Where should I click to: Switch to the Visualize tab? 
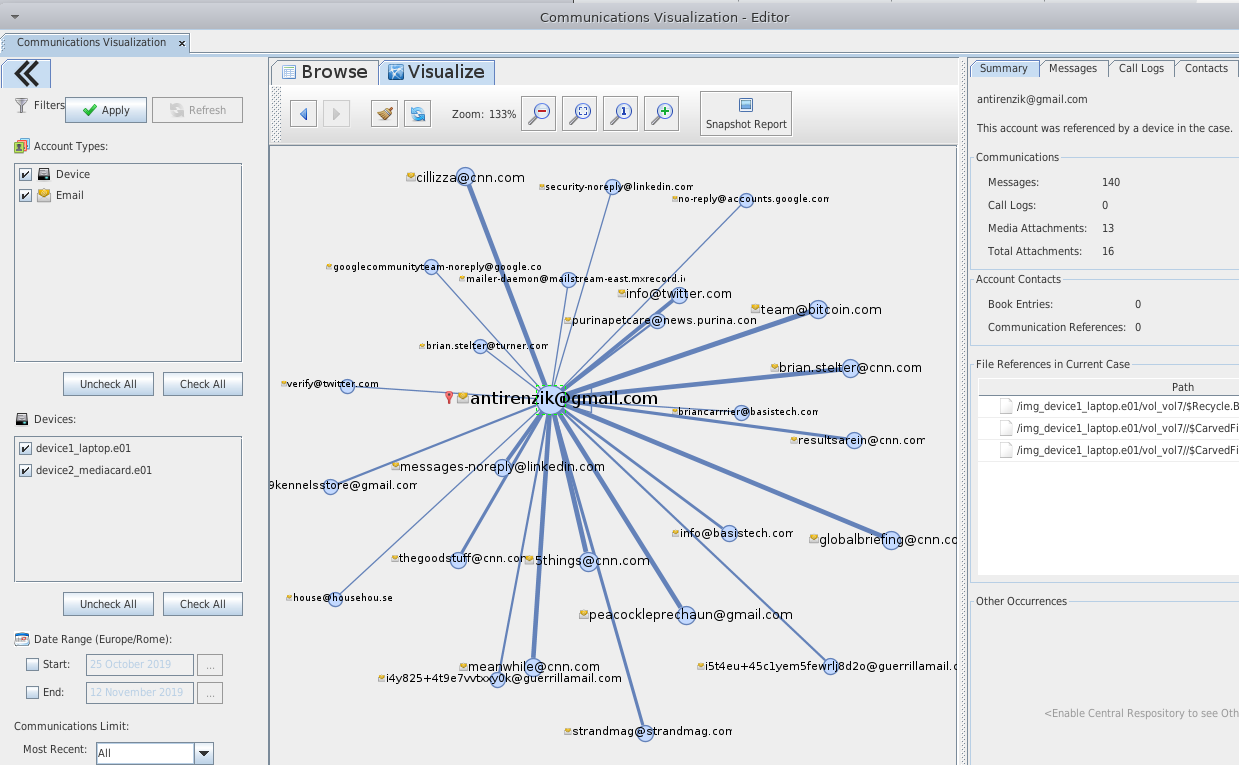coord(437,72)
